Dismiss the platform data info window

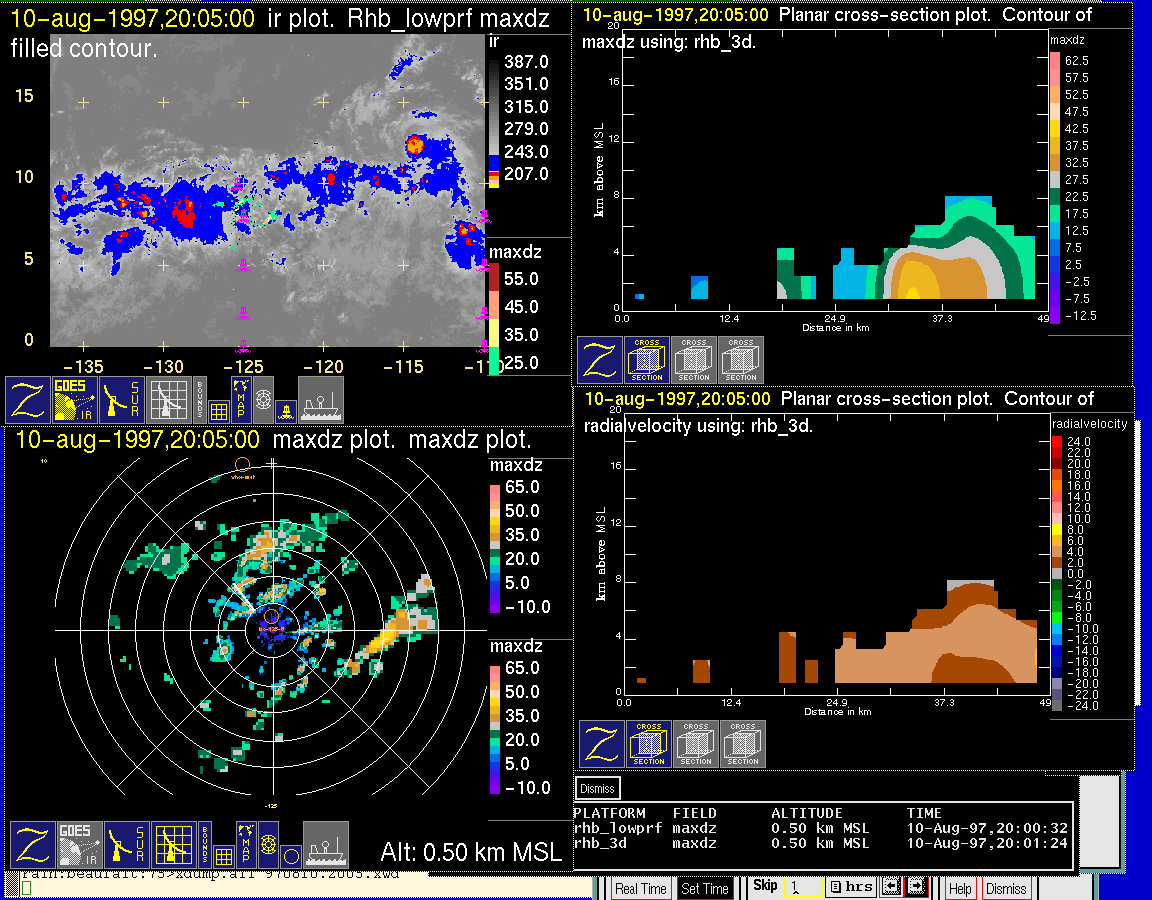pos(598,788)
